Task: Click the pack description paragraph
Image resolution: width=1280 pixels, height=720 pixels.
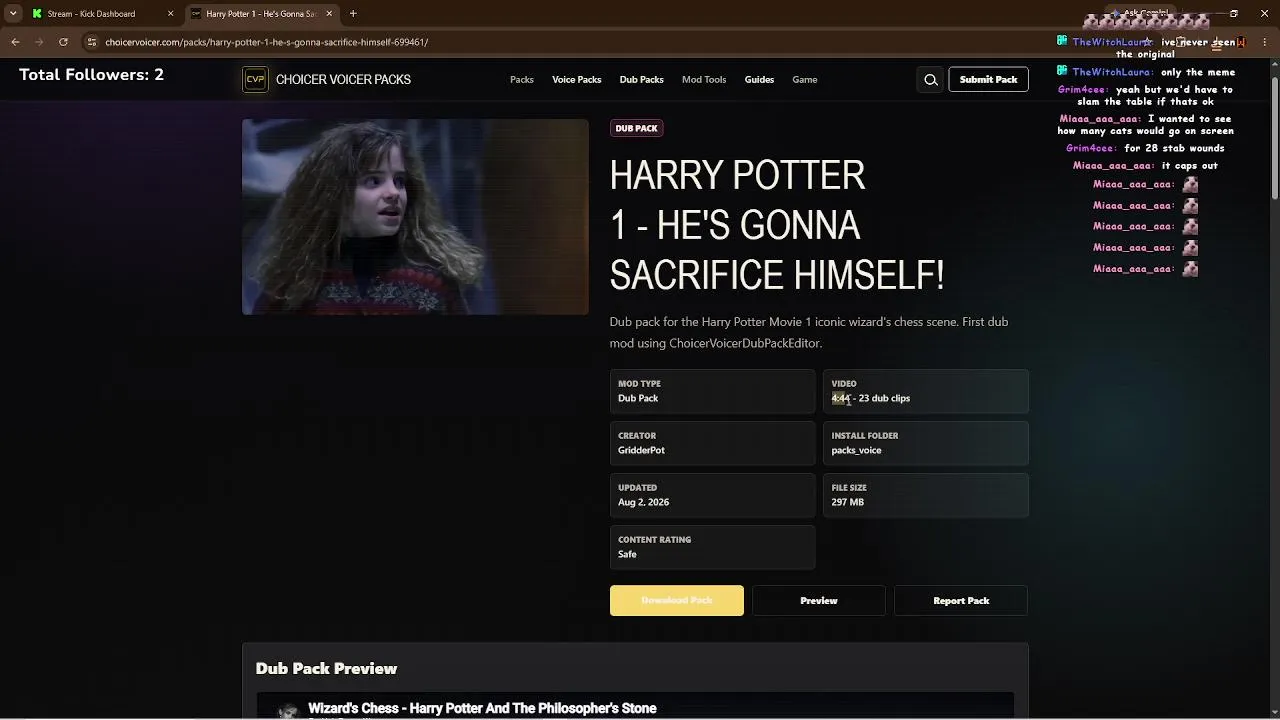Action: click(809, 332)
